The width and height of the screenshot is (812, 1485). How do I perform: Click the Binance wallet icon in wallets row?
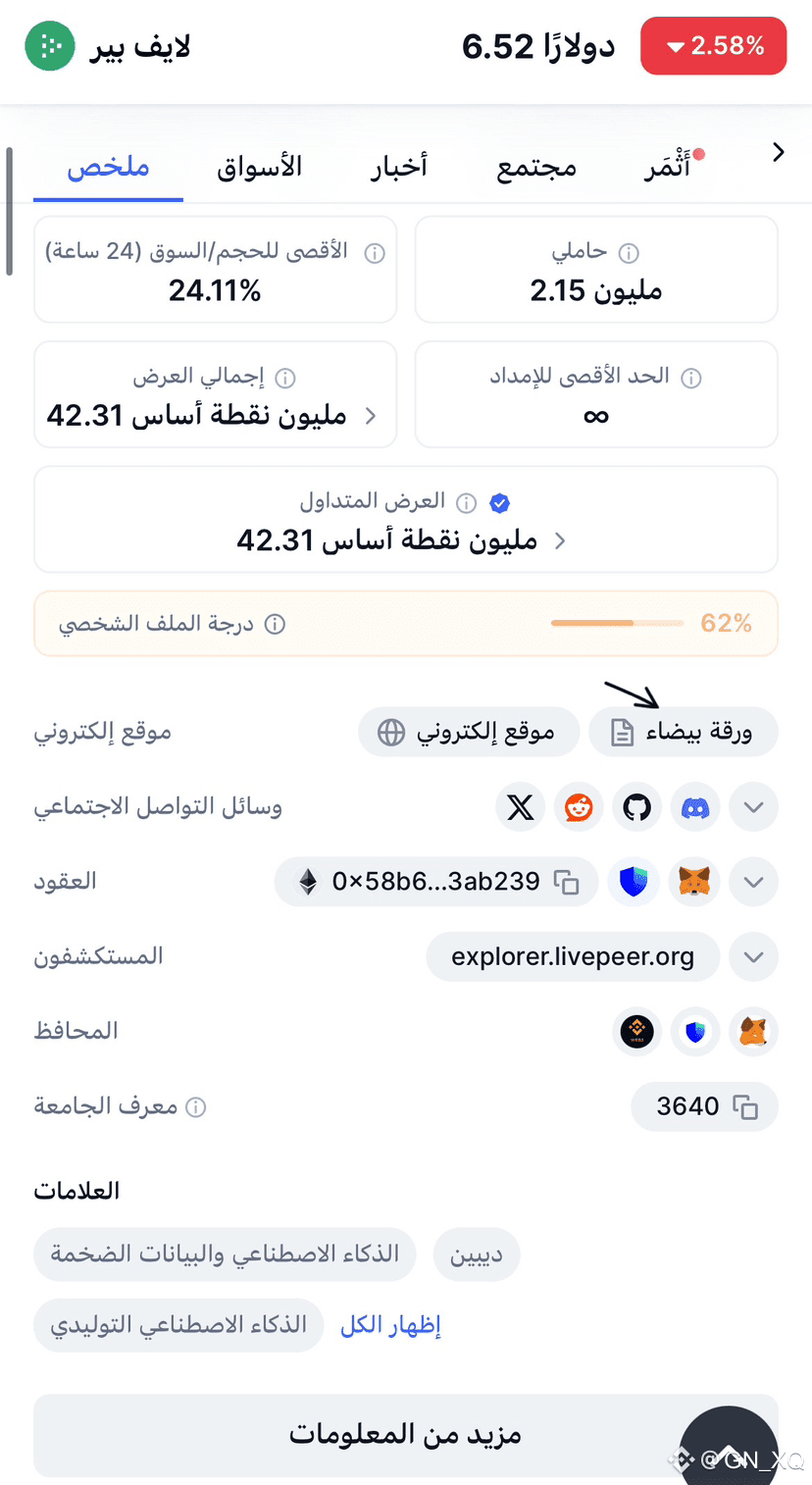click(637, 1032)
